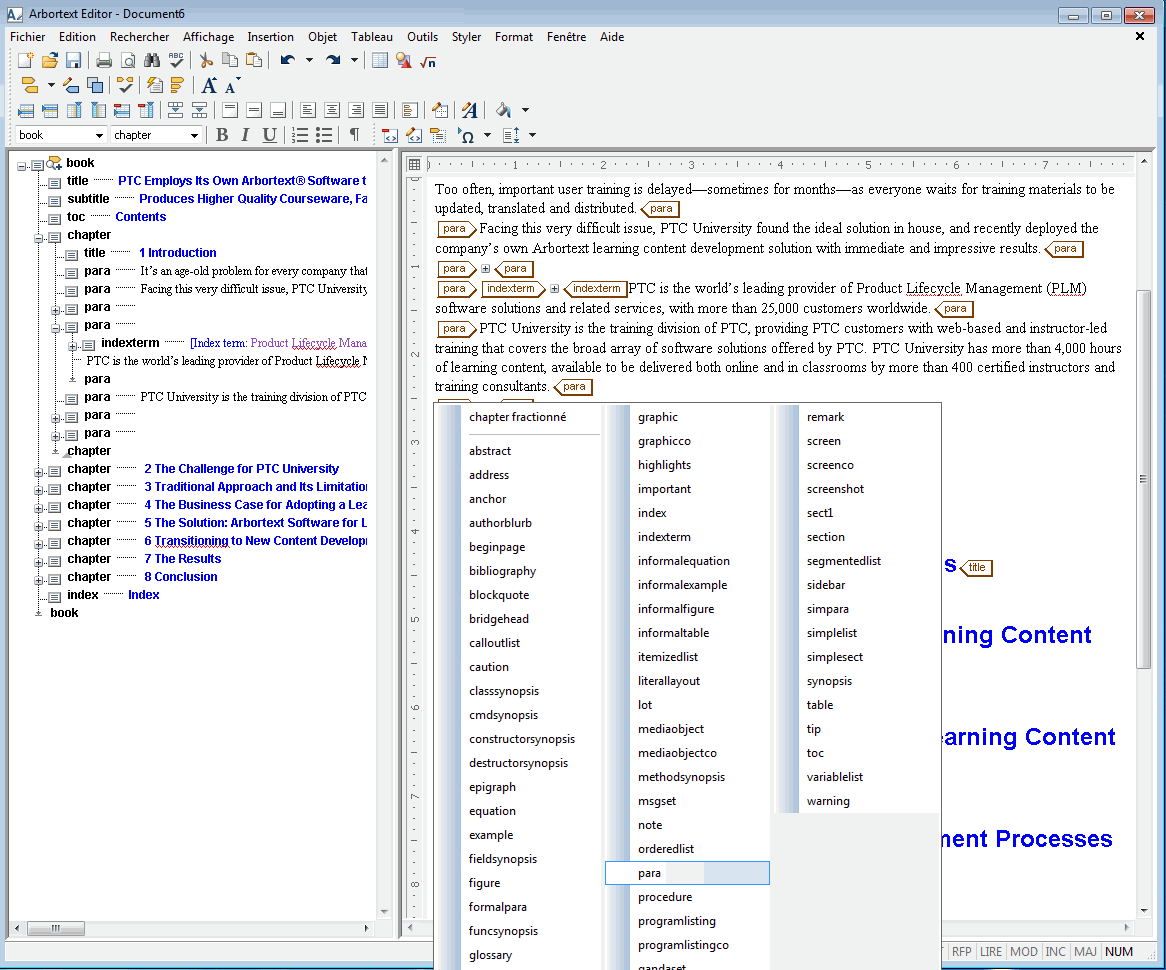Viewport: 1166px width, 970px height.
Task: Toggle Bold formatting
Action: click(x=222, y=135)
